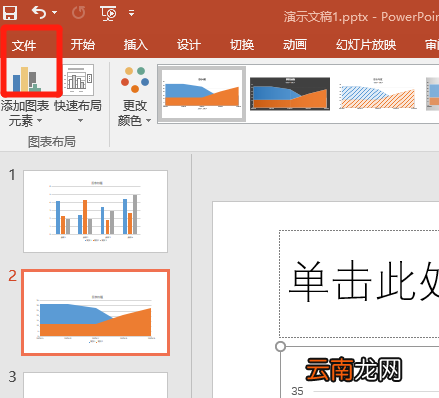Expand the 添加图表元素 dropdown arrow
The height and width of the screenshot is (398, 439).
point(39,120)
